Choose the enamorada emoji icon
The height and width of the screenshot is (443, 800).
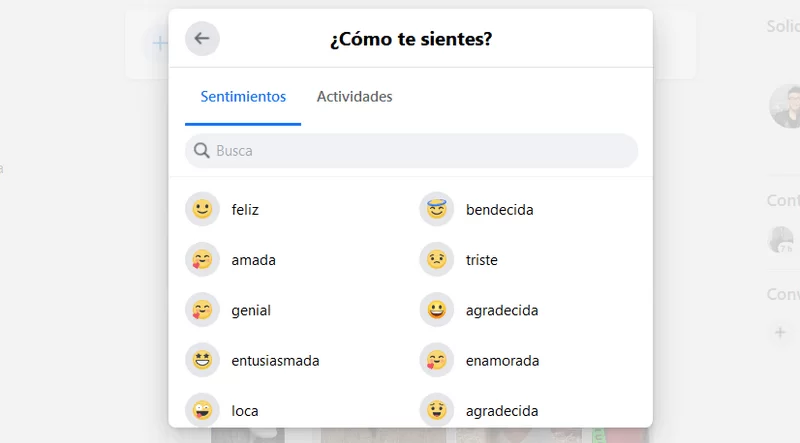tap(436, 360)
